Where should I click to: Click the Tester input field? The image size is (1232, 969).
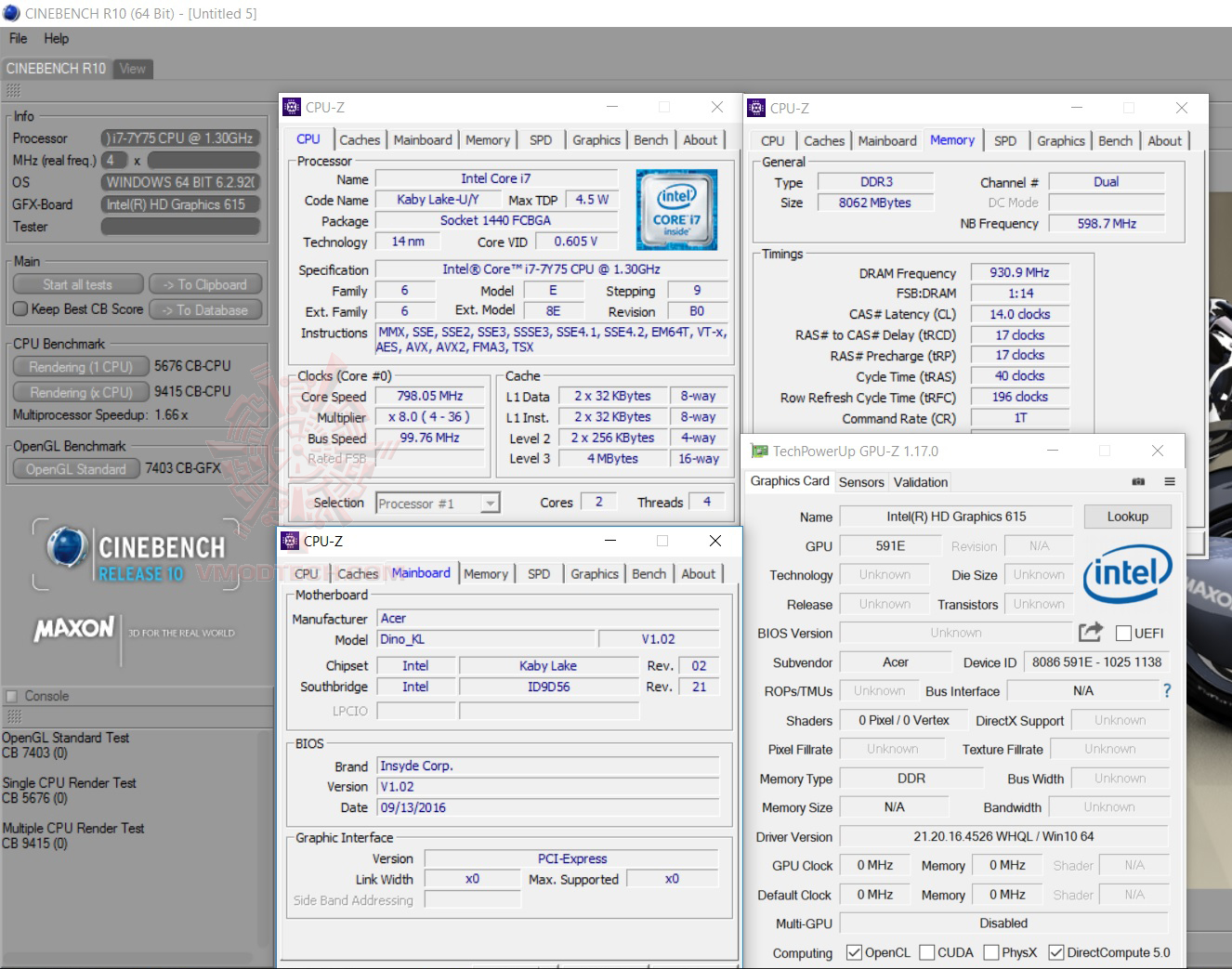[x=180, y=227]
